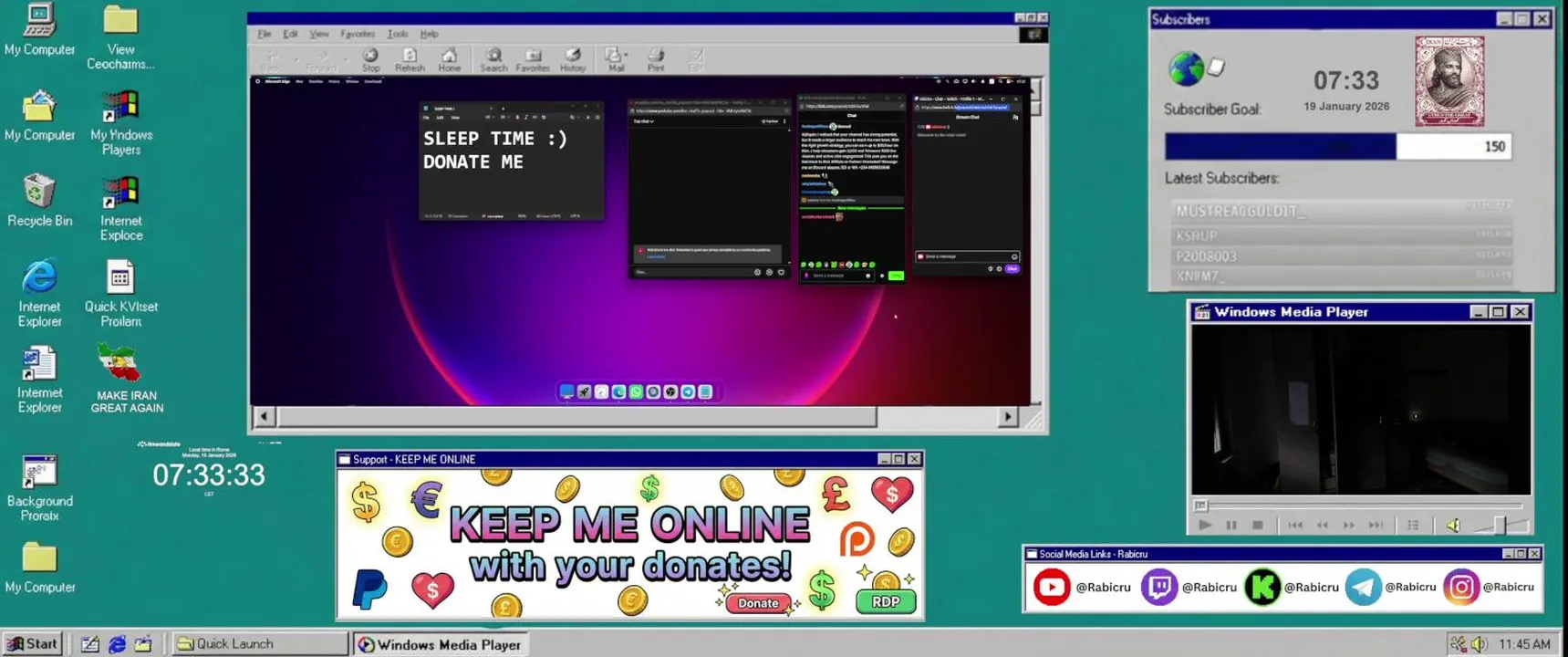
Task: Open the History toolbar icon
Action: point(573,60)
